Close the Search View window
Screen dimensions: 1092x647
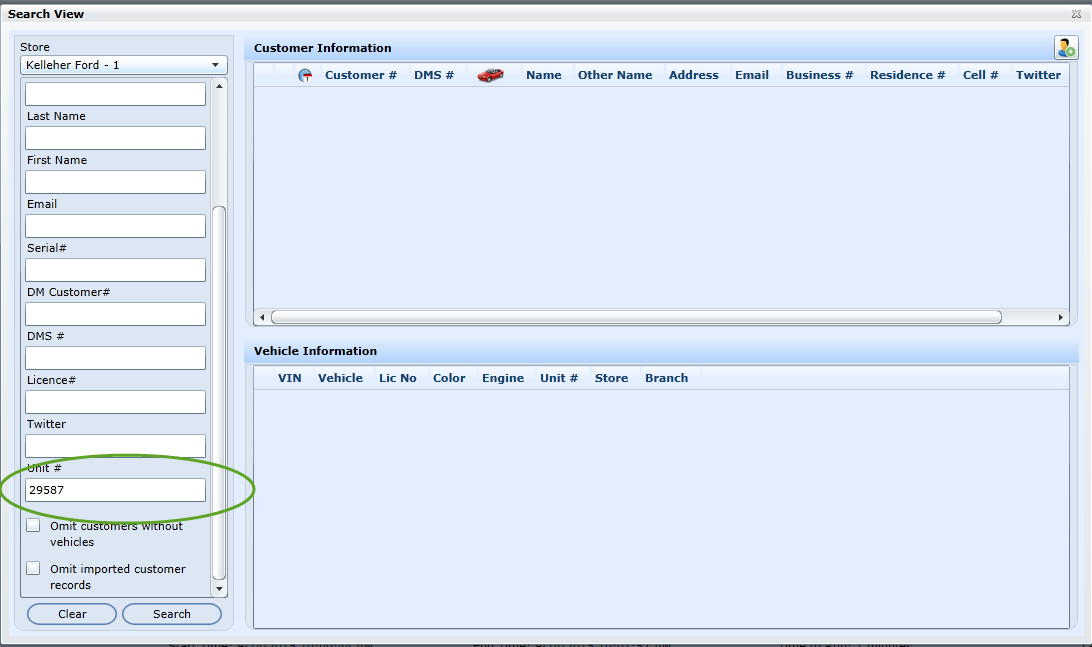[1076, 14]
